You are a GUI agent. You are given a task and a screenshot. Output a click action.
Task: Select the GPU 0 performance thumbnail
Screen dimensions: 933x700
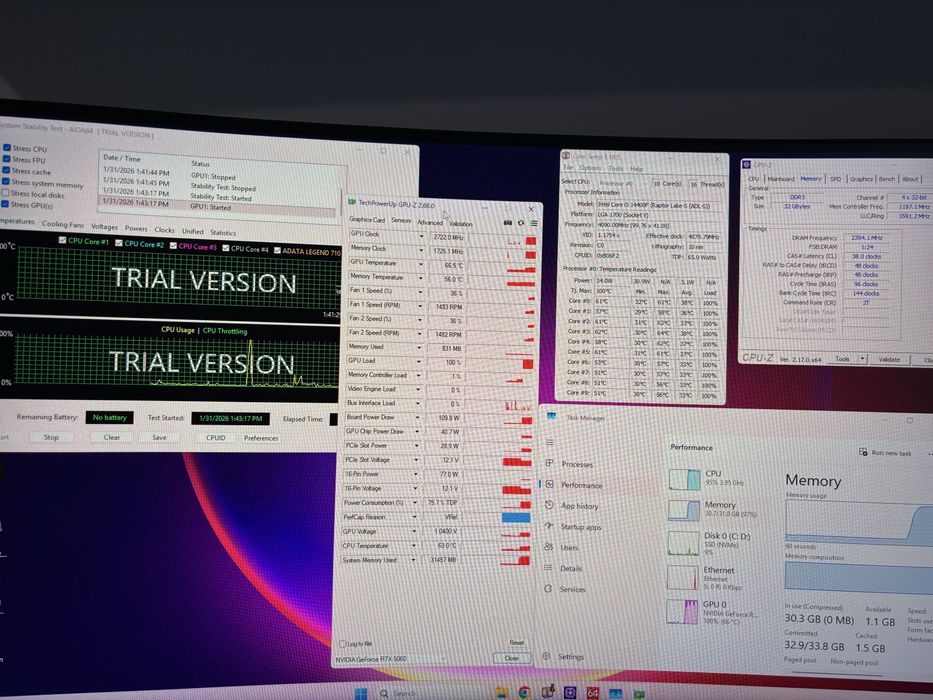[x=682, y=611]
